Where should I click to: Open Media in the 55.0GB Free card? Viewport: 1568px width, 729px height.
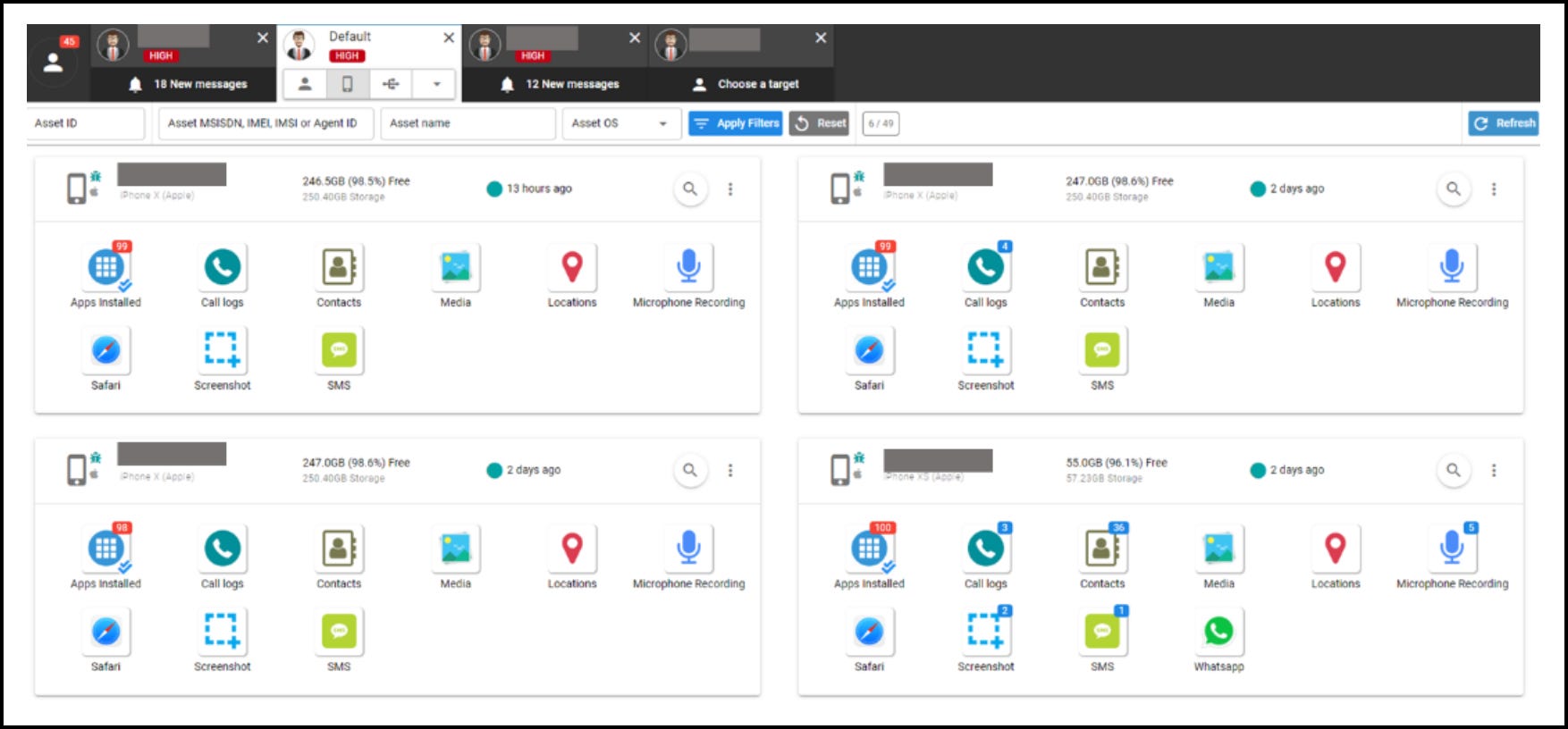pyautogui.click(x=1218, y=549)
